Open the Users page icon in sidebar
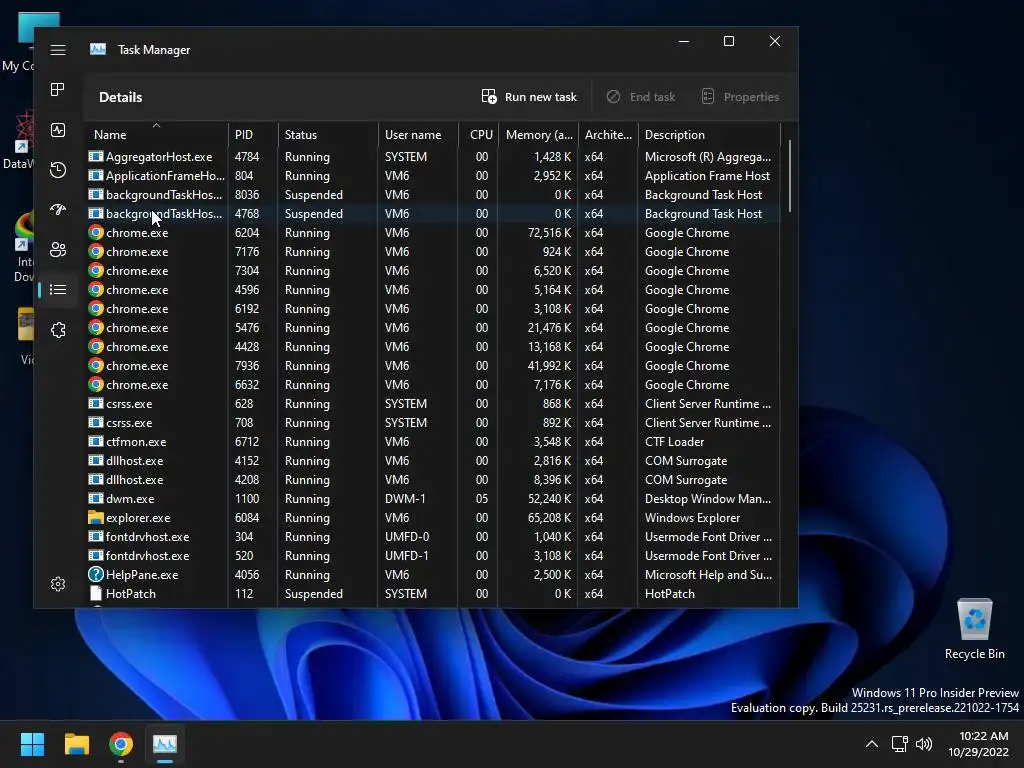1024x768 pixels. click(x=57, y=249)
